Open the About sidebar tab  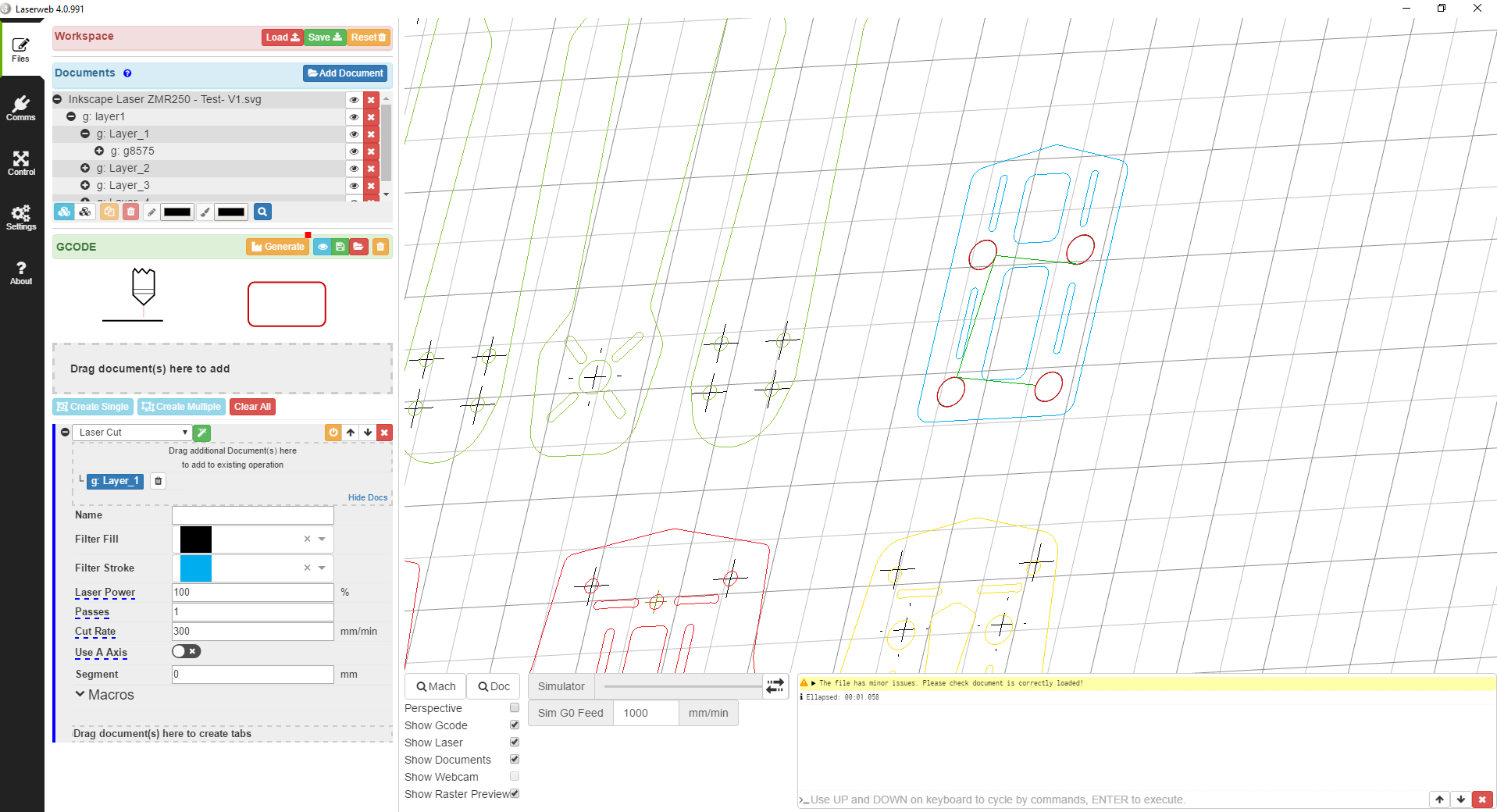(x=21, y=272)
